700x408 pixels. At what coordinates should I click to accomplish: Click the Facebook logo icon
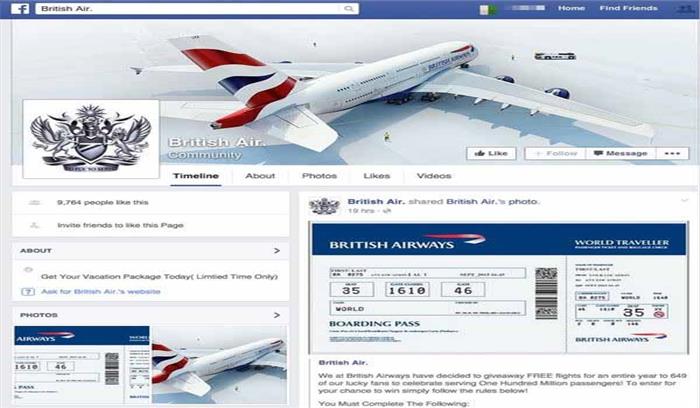pos(20,8)
